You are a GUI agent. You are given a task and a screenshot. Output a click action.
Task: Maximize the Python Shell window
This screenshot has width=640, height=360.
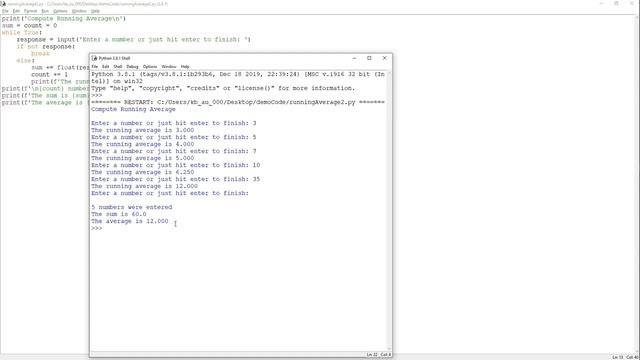coord(369,58)
